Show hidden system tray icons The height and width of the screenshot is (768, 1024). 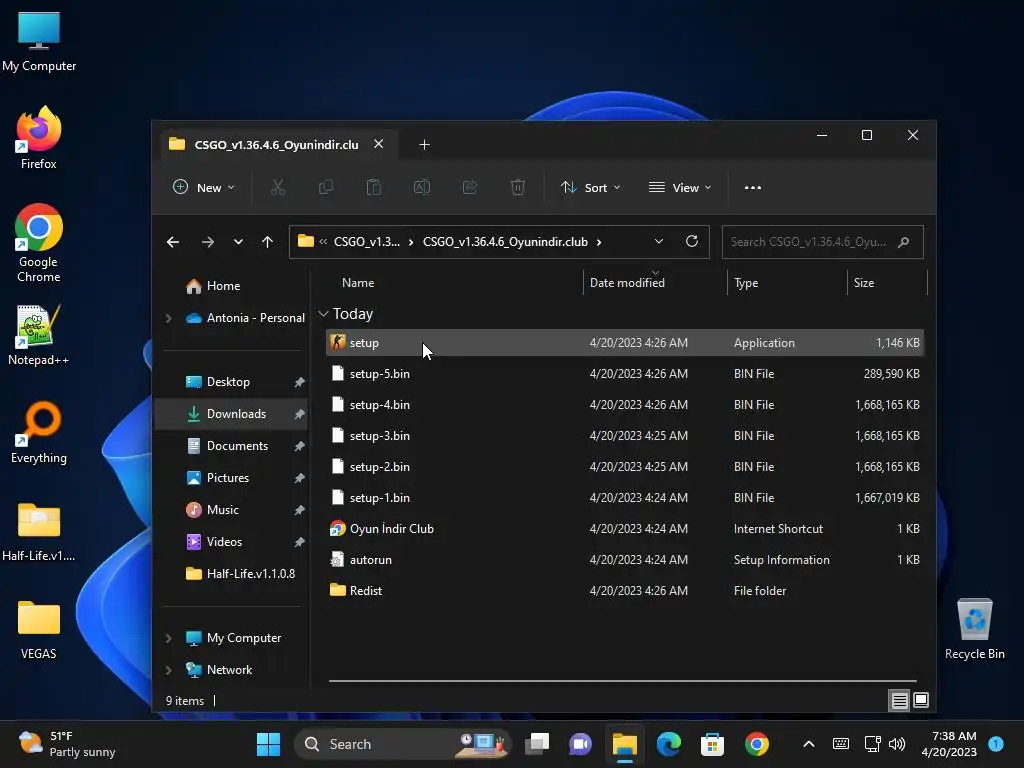(x=808, y=744)
